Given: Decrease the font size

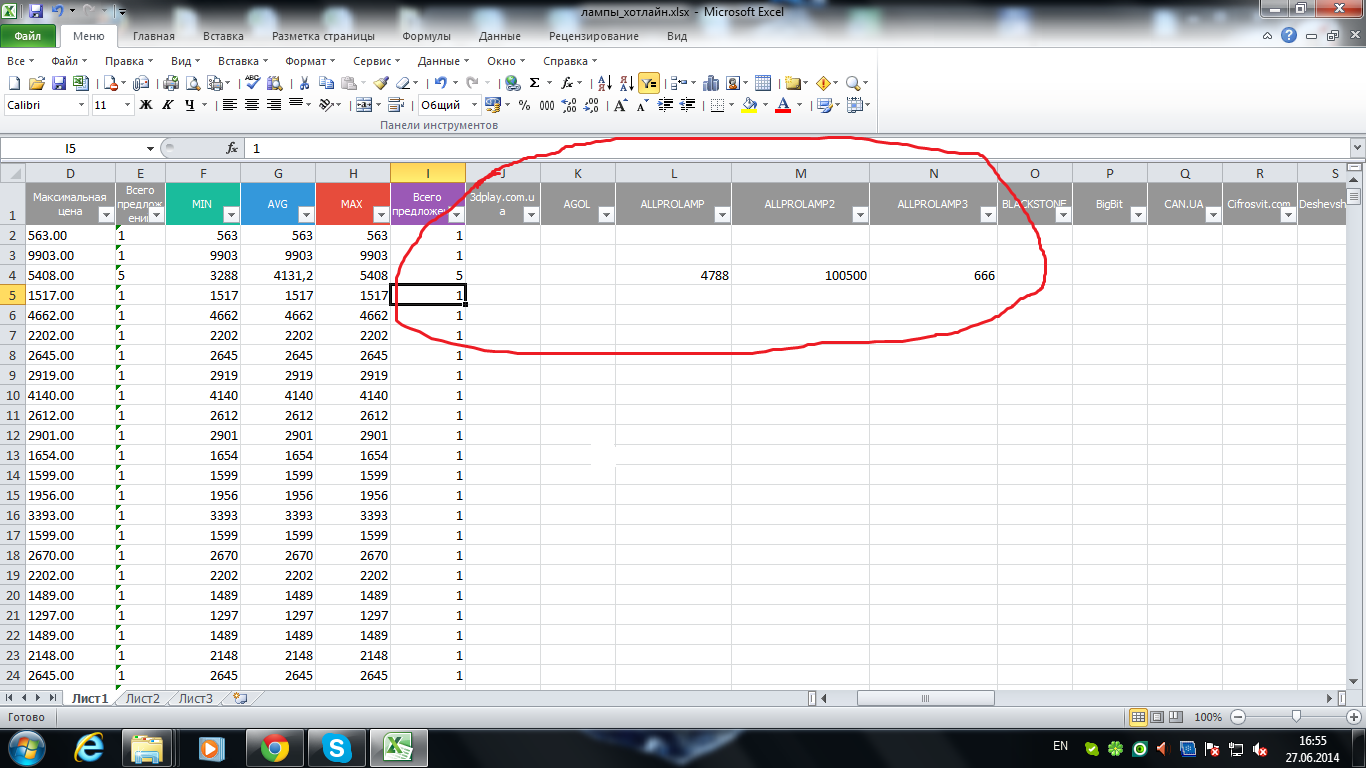Looking at the screenshot, I should (x=642, y=105).
